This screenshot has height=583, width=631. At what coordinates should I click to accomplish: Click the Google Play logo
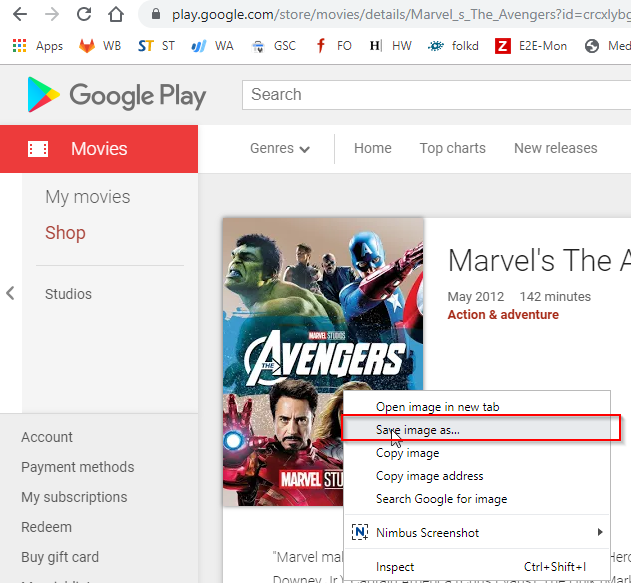pyautogui.click(x=117, y=95)
